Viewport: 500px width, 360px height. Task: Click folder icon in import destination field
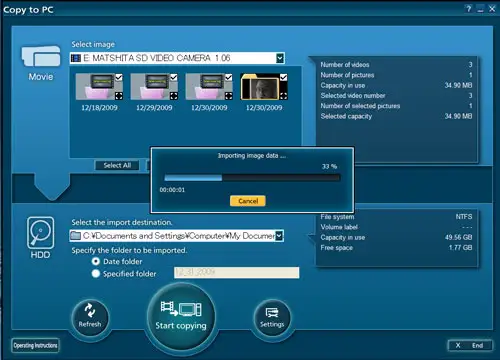[x=76, y=236]
